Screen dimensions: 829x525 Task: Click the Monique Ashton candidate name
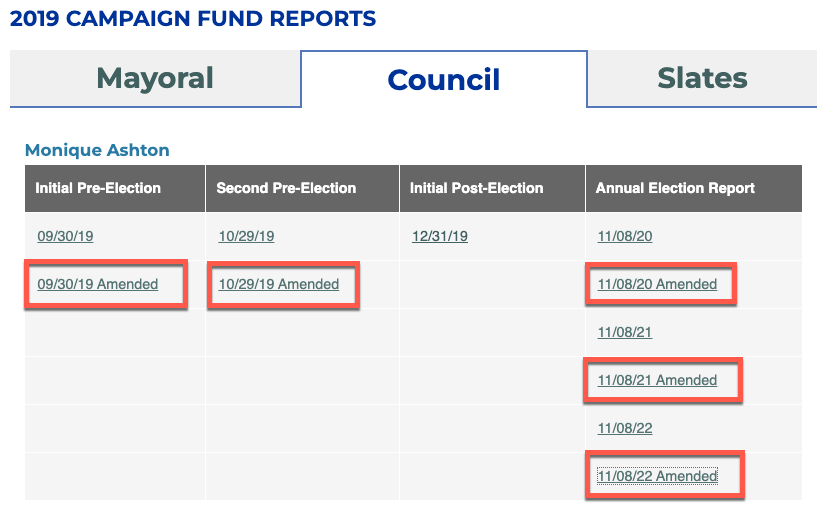97,150
